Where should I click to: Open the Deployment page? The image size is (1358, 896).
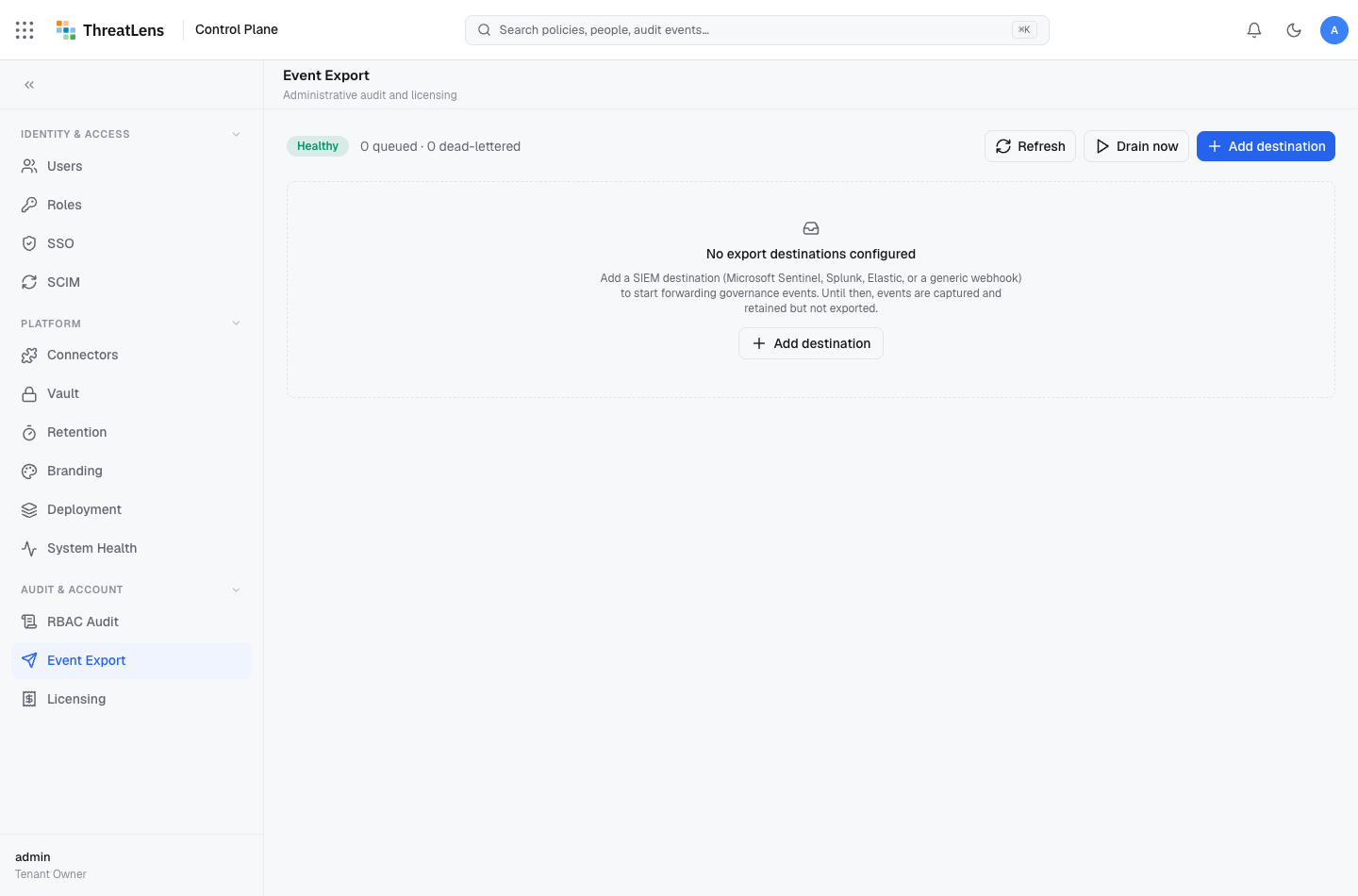[131, 510]
